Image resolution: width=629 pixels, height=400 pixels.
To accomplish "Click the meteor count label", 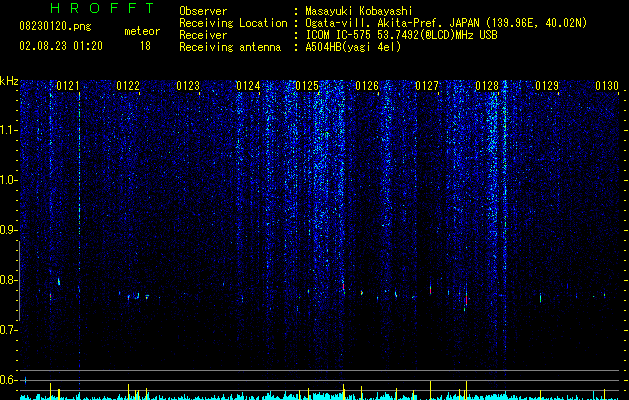I will pyautogui.click(x=142, y=31).
